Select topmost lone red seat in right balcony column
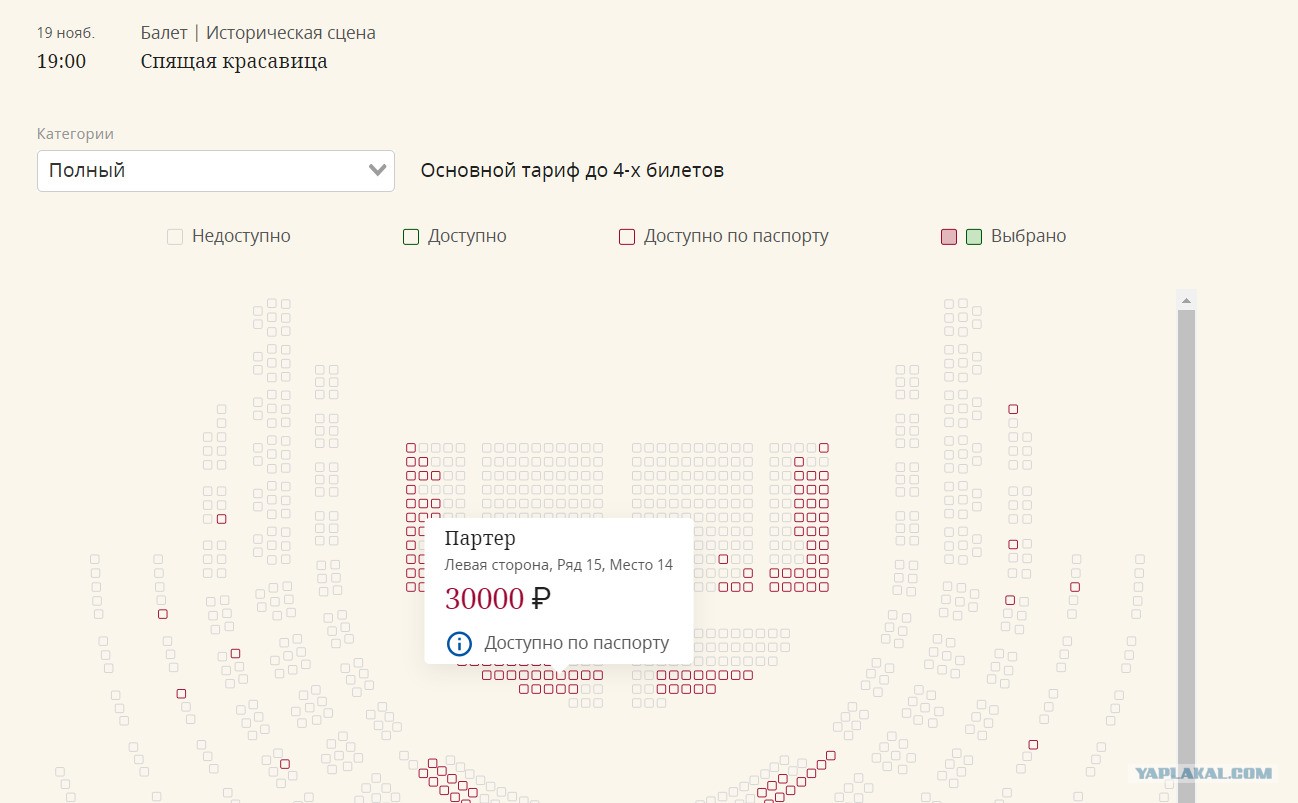The height and width of the screenshot is (803, 1298). tap(1013, 409)
